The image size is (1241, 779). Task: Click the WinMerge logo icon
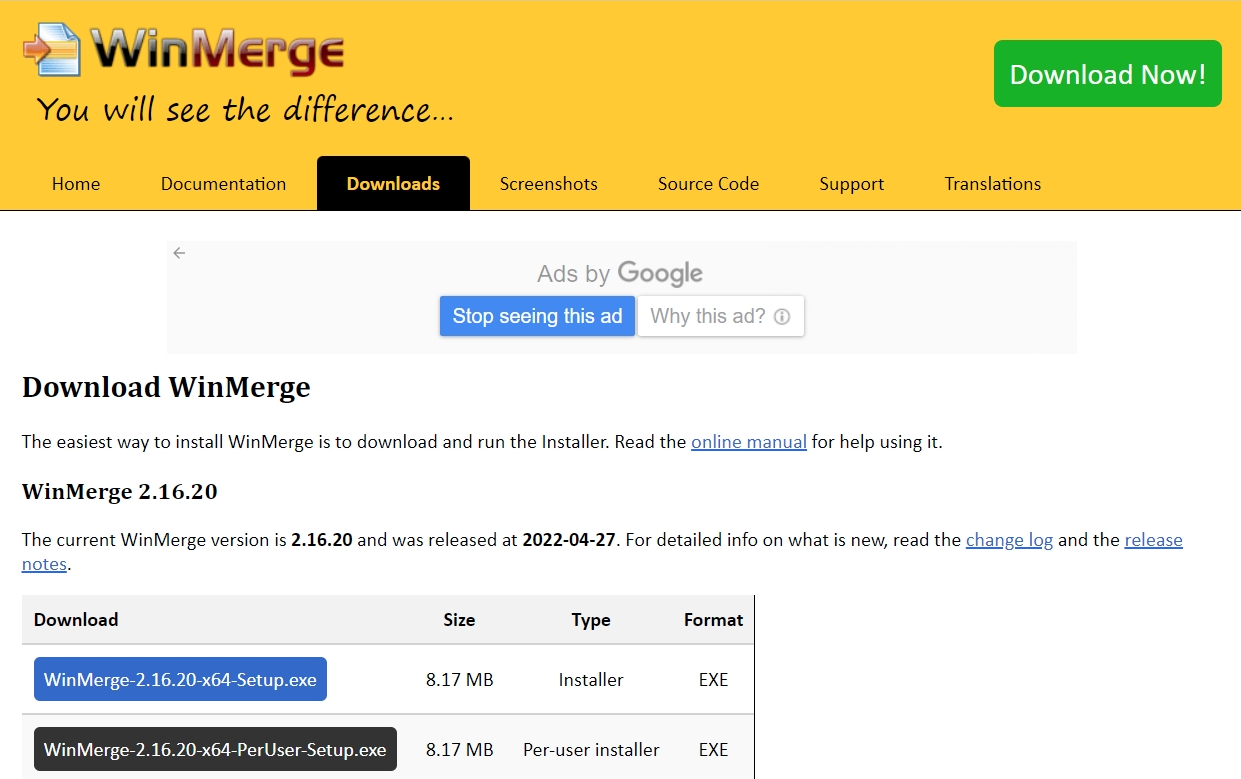(55, 50)
